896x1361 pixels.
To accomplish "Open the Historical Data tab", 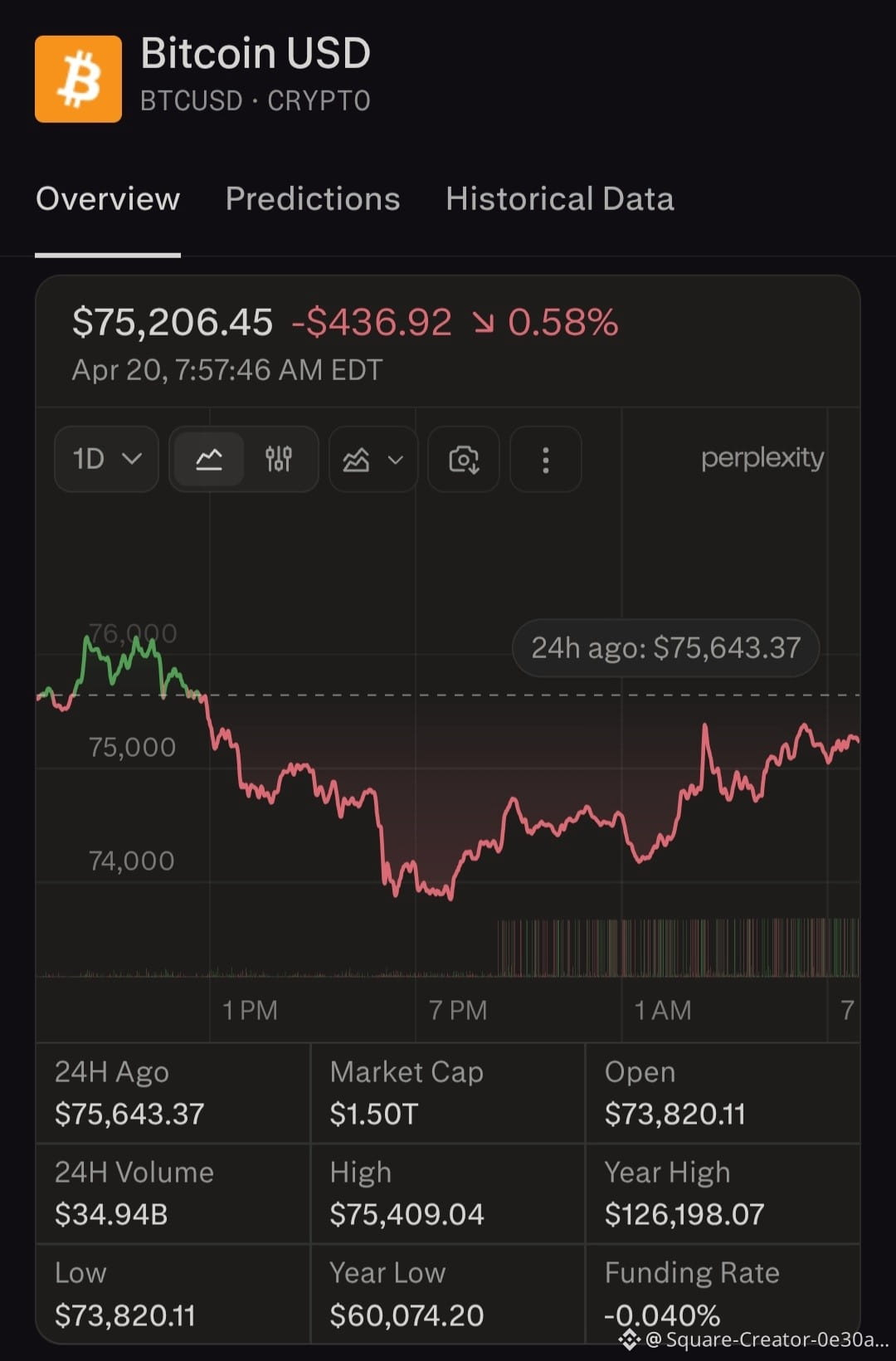I will [x=560, y=199].
